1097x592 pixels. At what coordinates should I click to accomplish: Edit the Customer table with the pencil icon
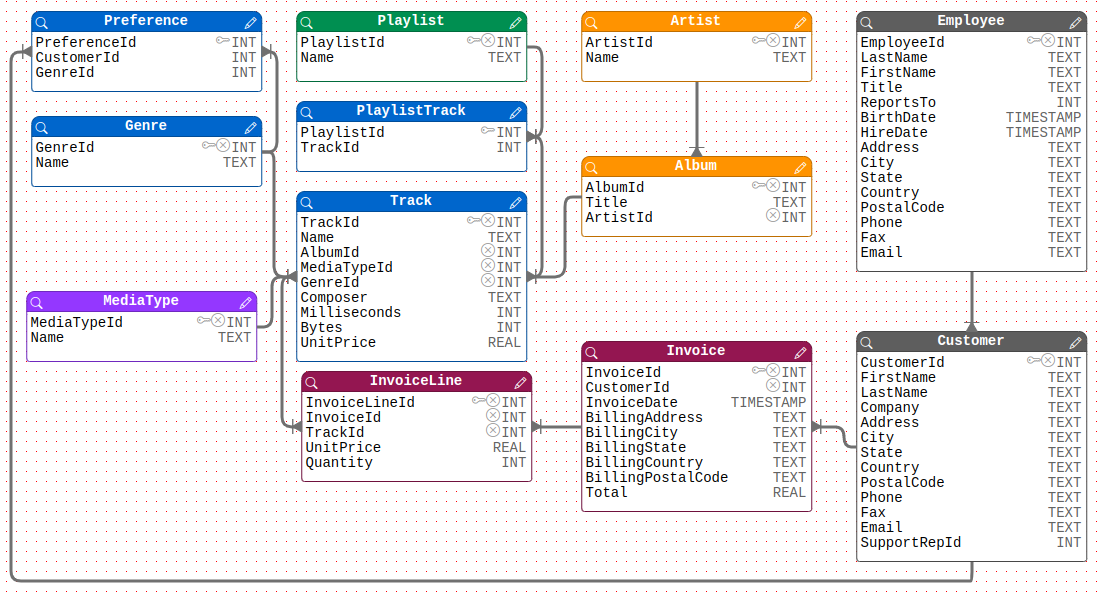coord(1074,341)
